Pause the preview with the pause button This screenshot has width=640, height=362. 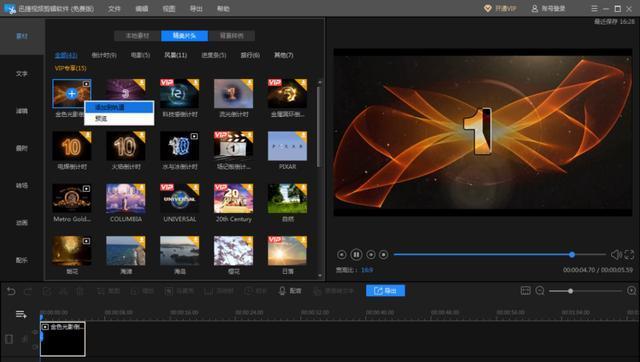coord(356,255)
